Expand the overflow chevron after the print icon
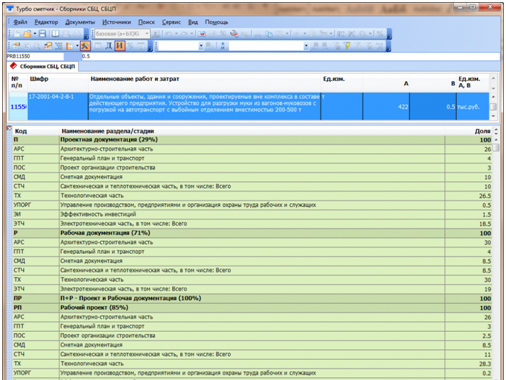The image size is (506, 380). 86,35
